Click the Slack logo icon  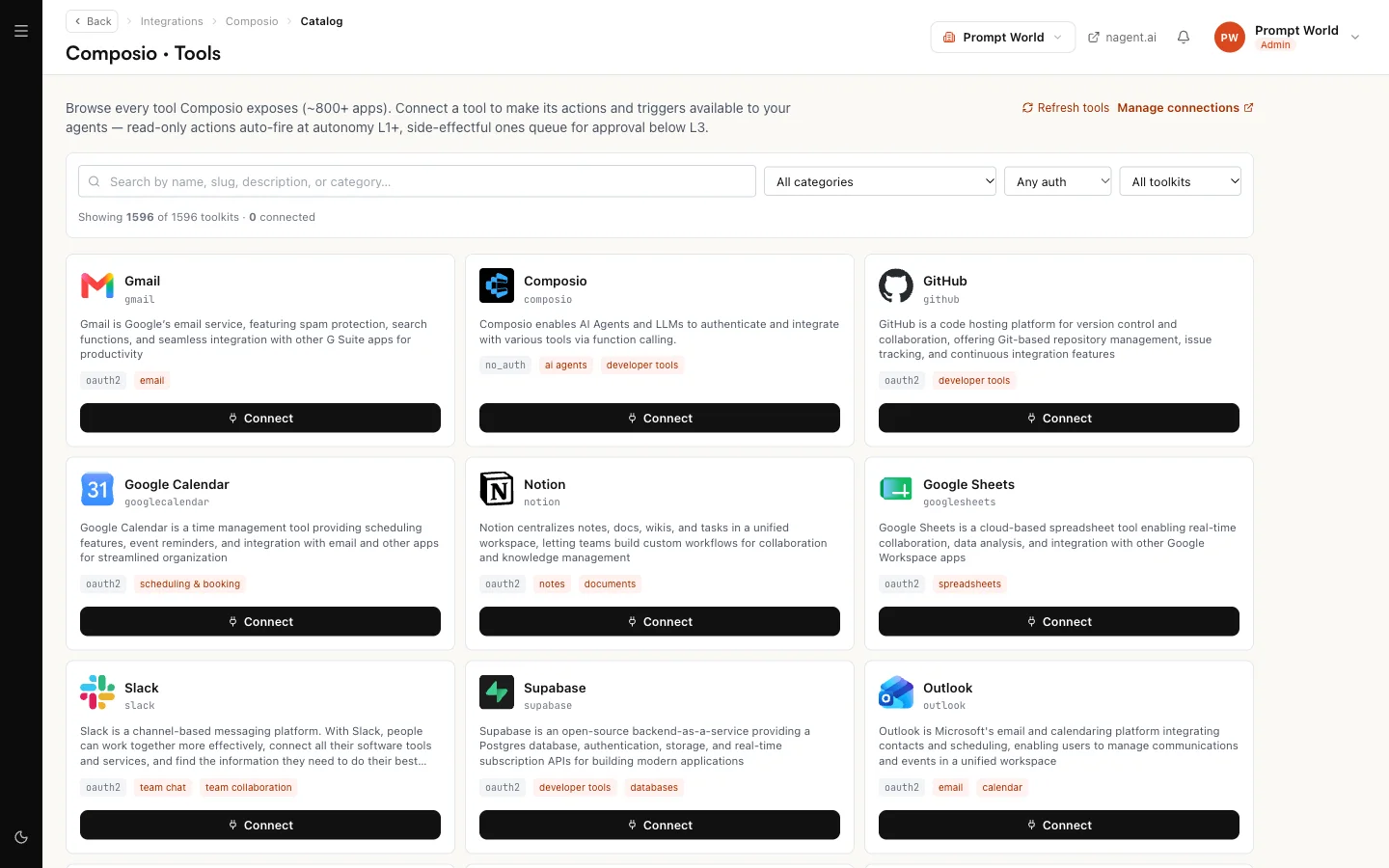(x=97, y=692)
